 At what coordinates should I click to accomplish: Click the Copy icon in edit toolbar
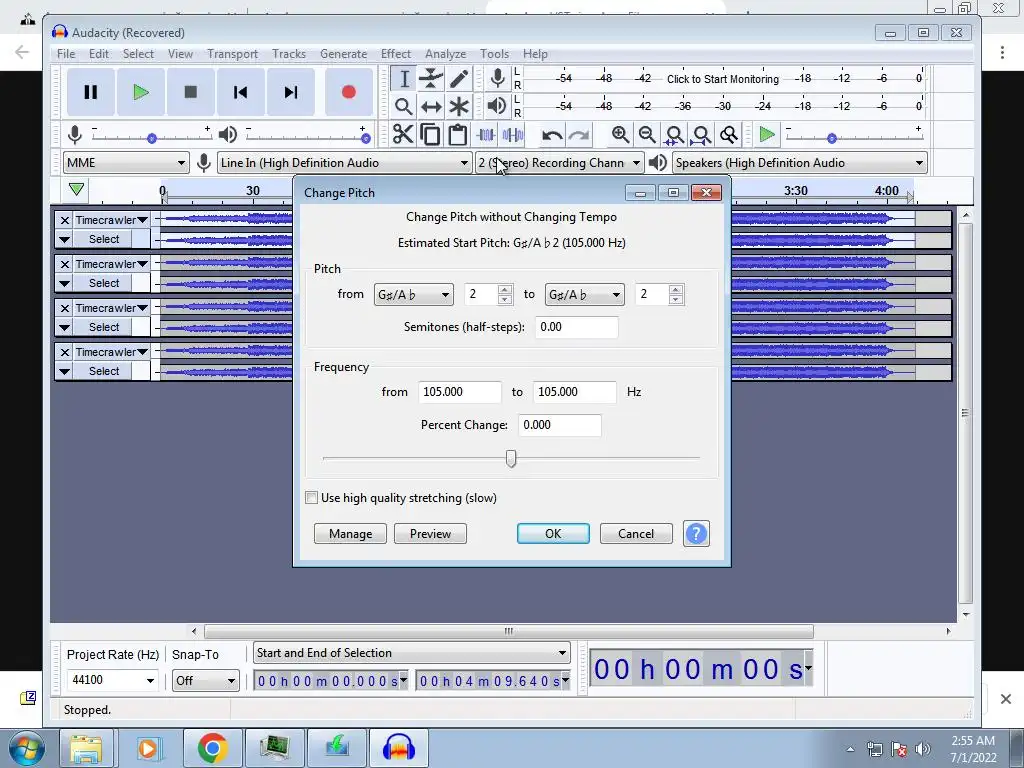430,135
